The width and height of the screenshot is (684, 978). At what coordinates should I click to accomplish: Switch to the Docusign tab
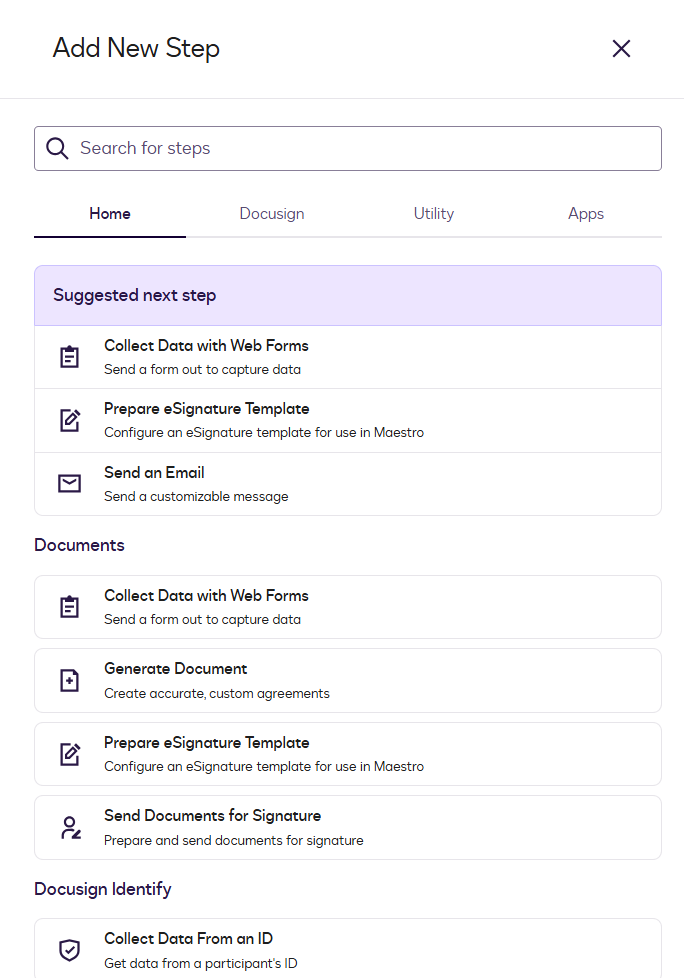click(x=271, y=213)
